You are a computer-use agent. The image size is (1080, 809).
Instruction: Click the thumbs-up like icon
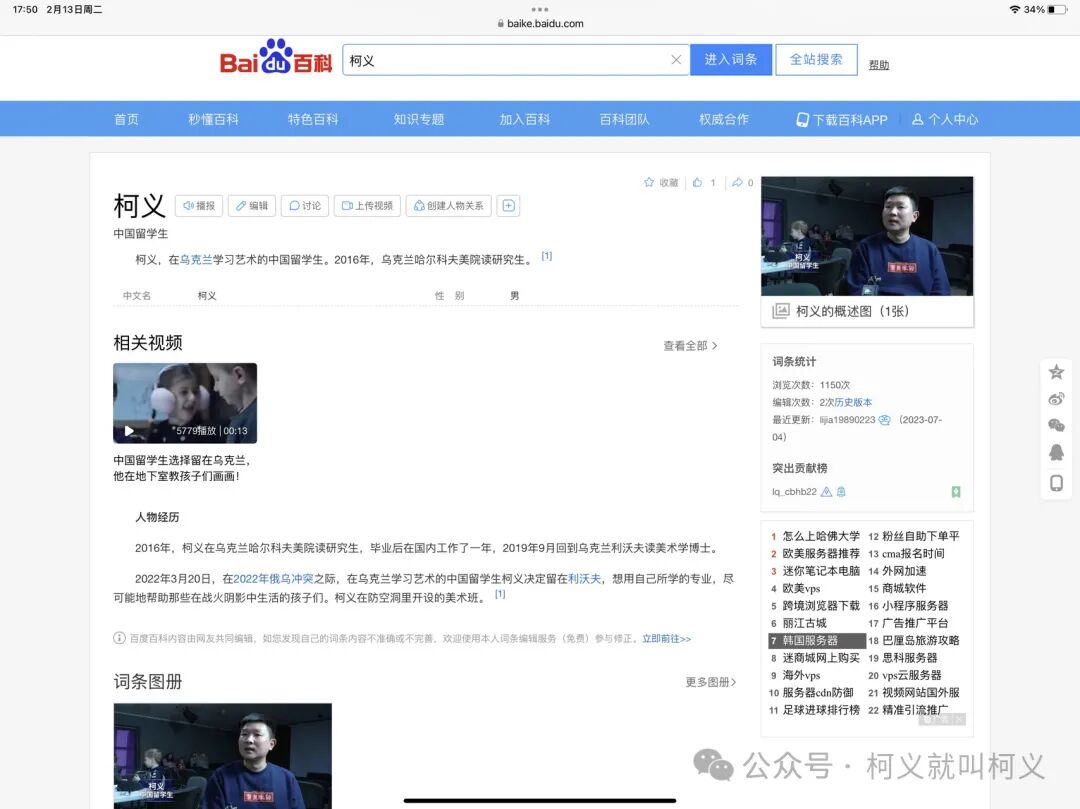click(698, 182)
